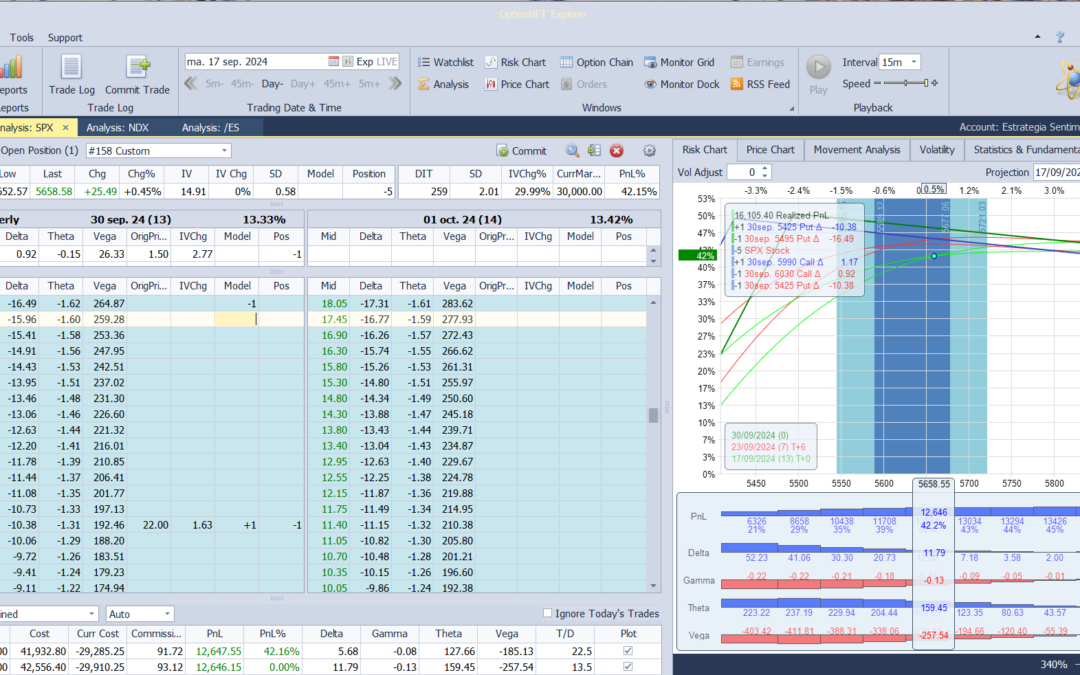
Task: Open the Trade Log icon
Action: [x=71, y=68]
